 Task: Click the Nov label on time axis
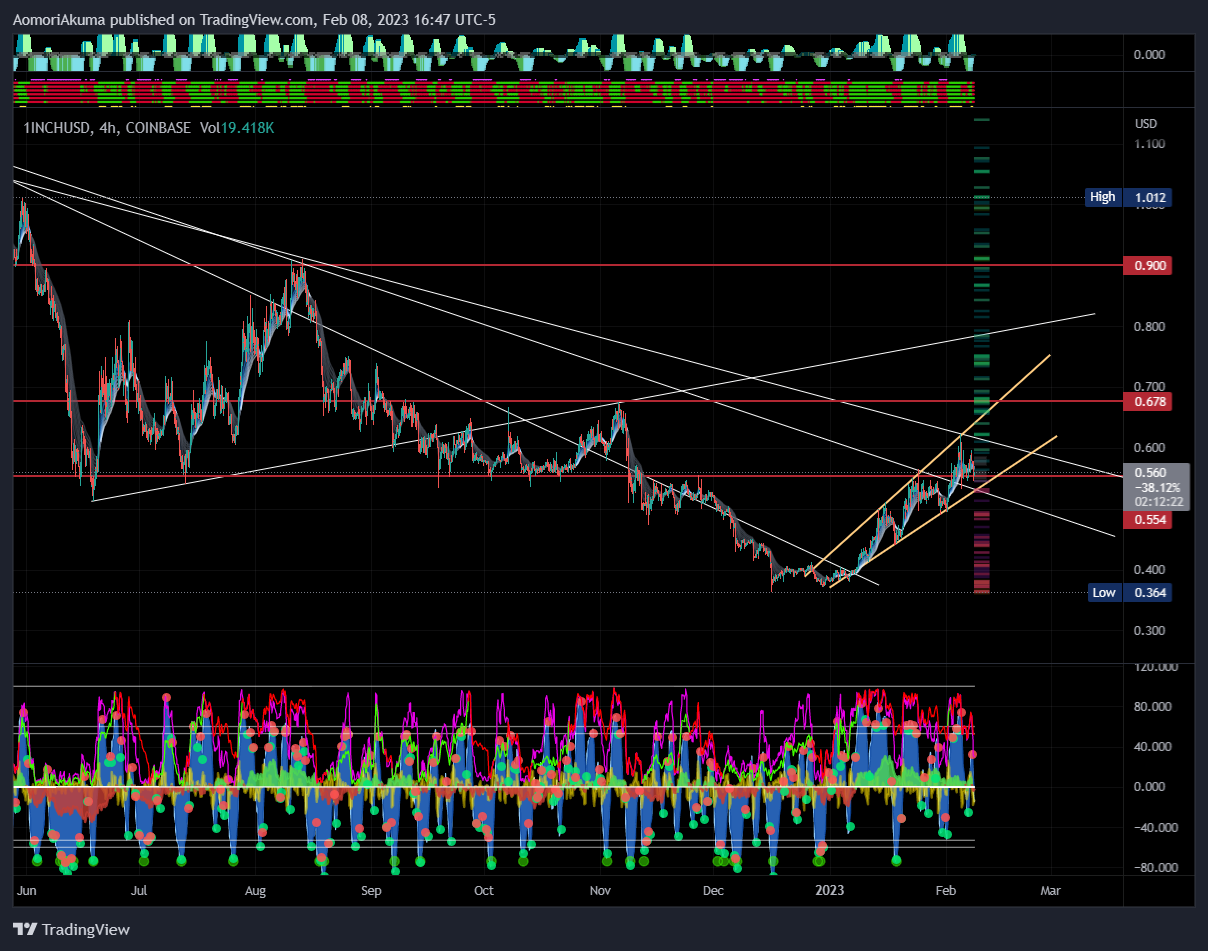pos(600,890)
